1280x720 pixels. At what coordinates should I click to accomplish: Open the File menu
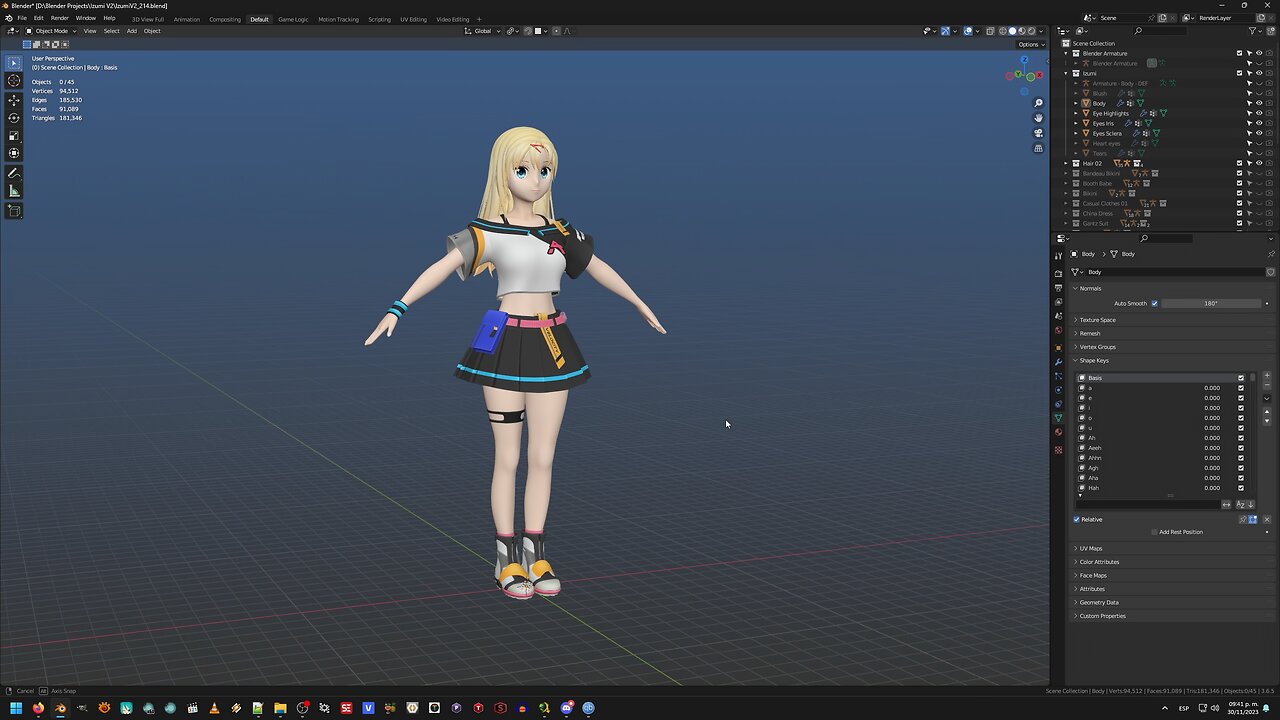point(22,18)
